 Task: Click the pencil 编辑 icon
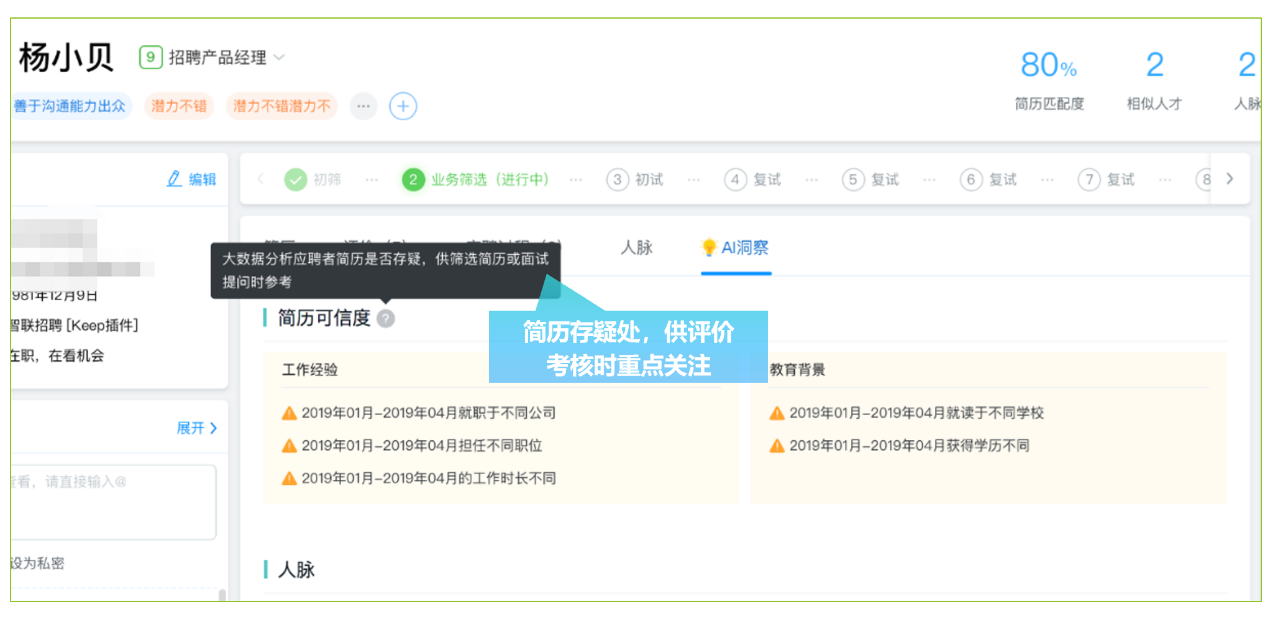pos(175,179)
